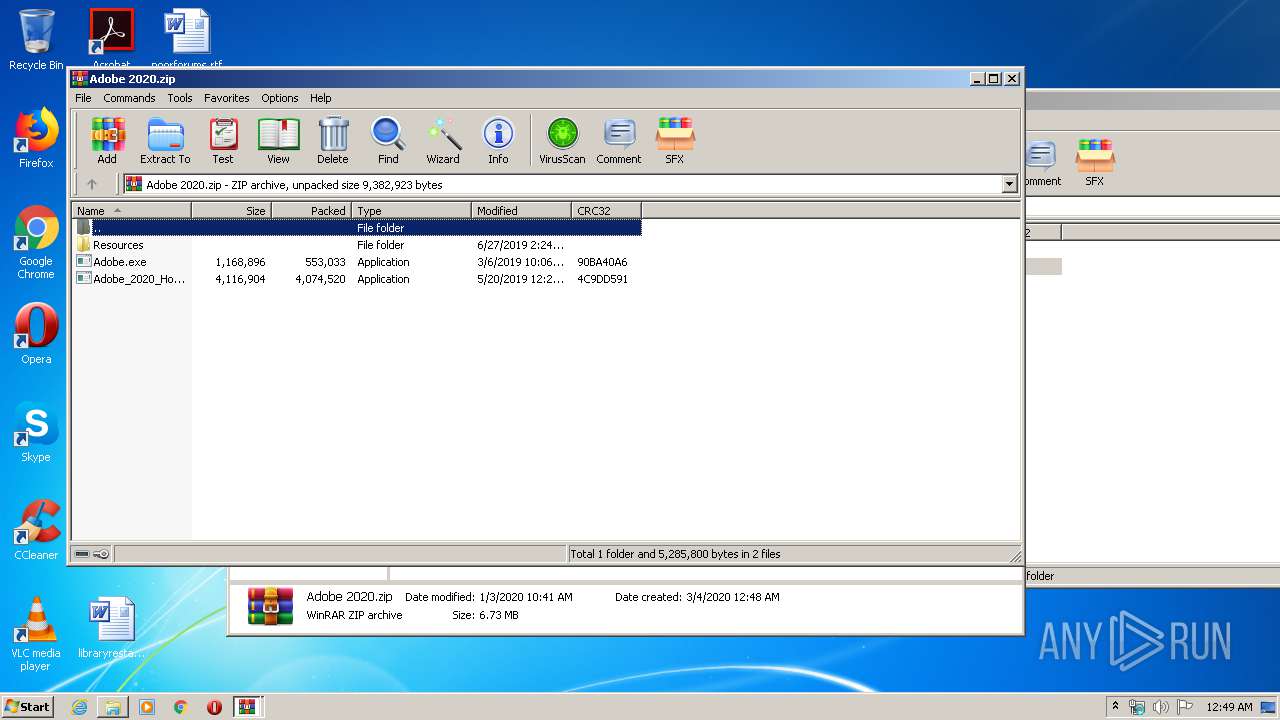Select Adobe_2020_Ho... file row
Image resolution: width=1280 pixels, height=720 pixels.
click(x=357, y=279)
